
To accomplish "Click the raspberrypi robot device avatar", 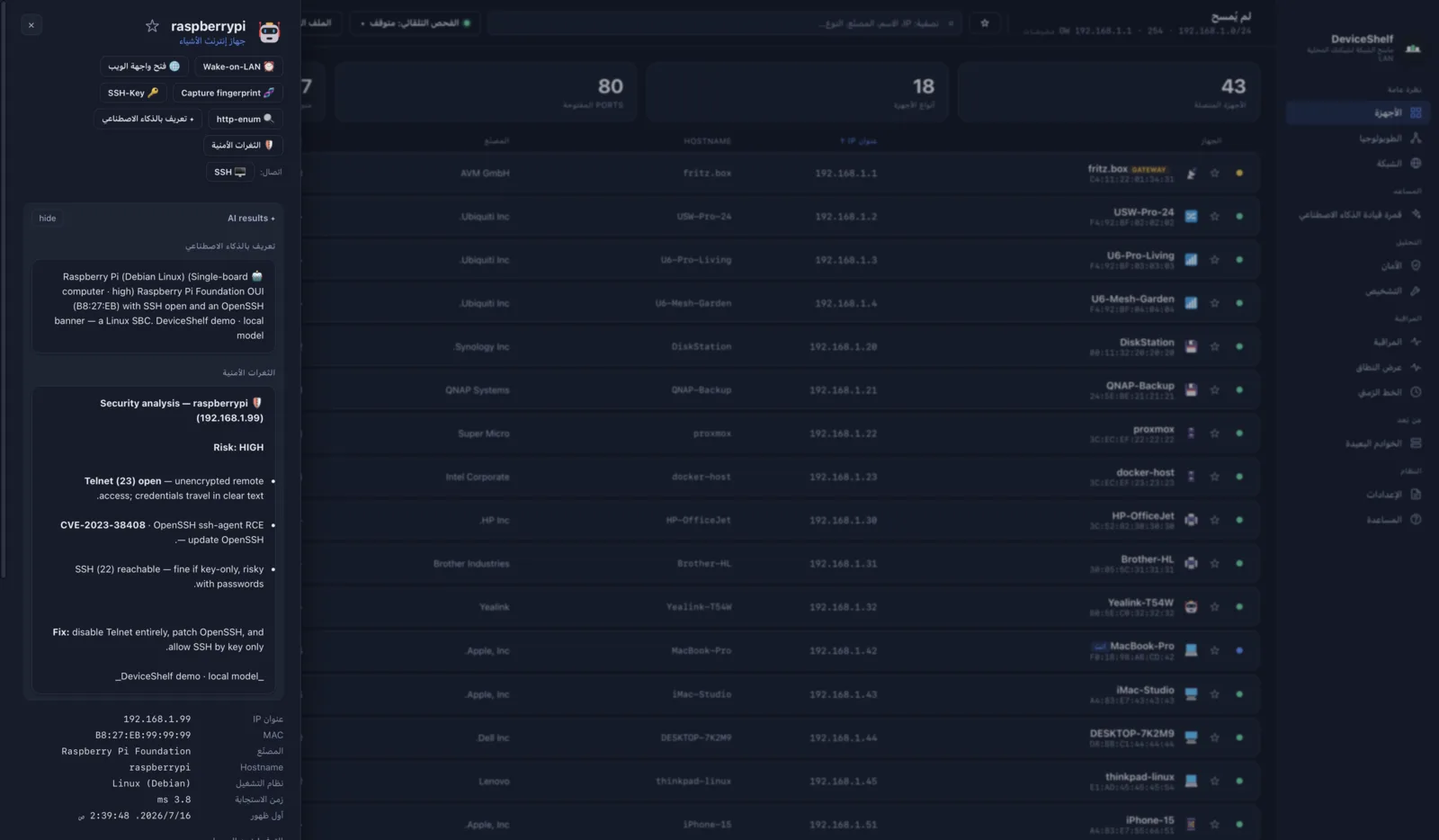I will pos(269,32).
